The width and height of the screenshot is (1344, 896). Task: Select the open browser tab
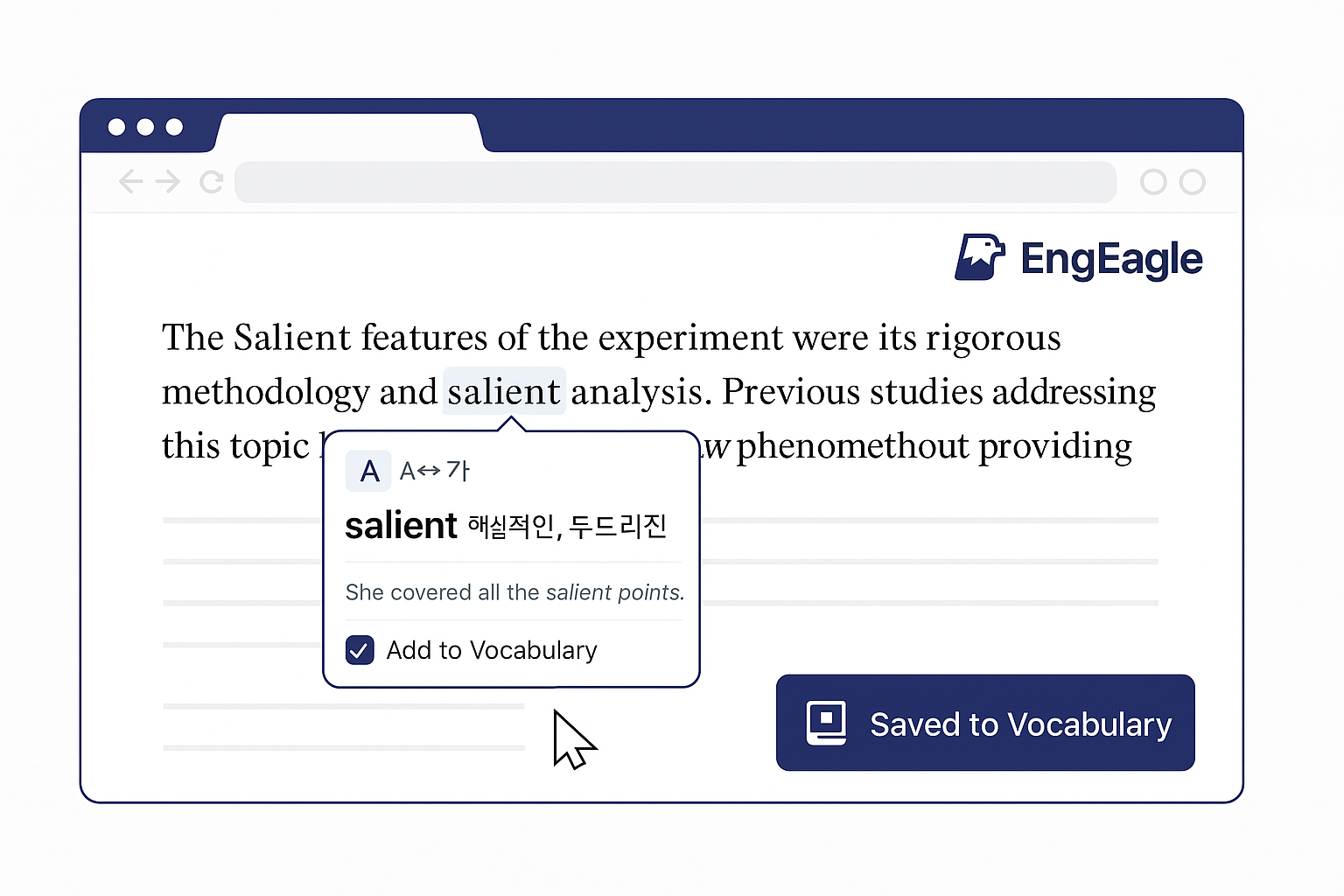click(x=350, y=133)
